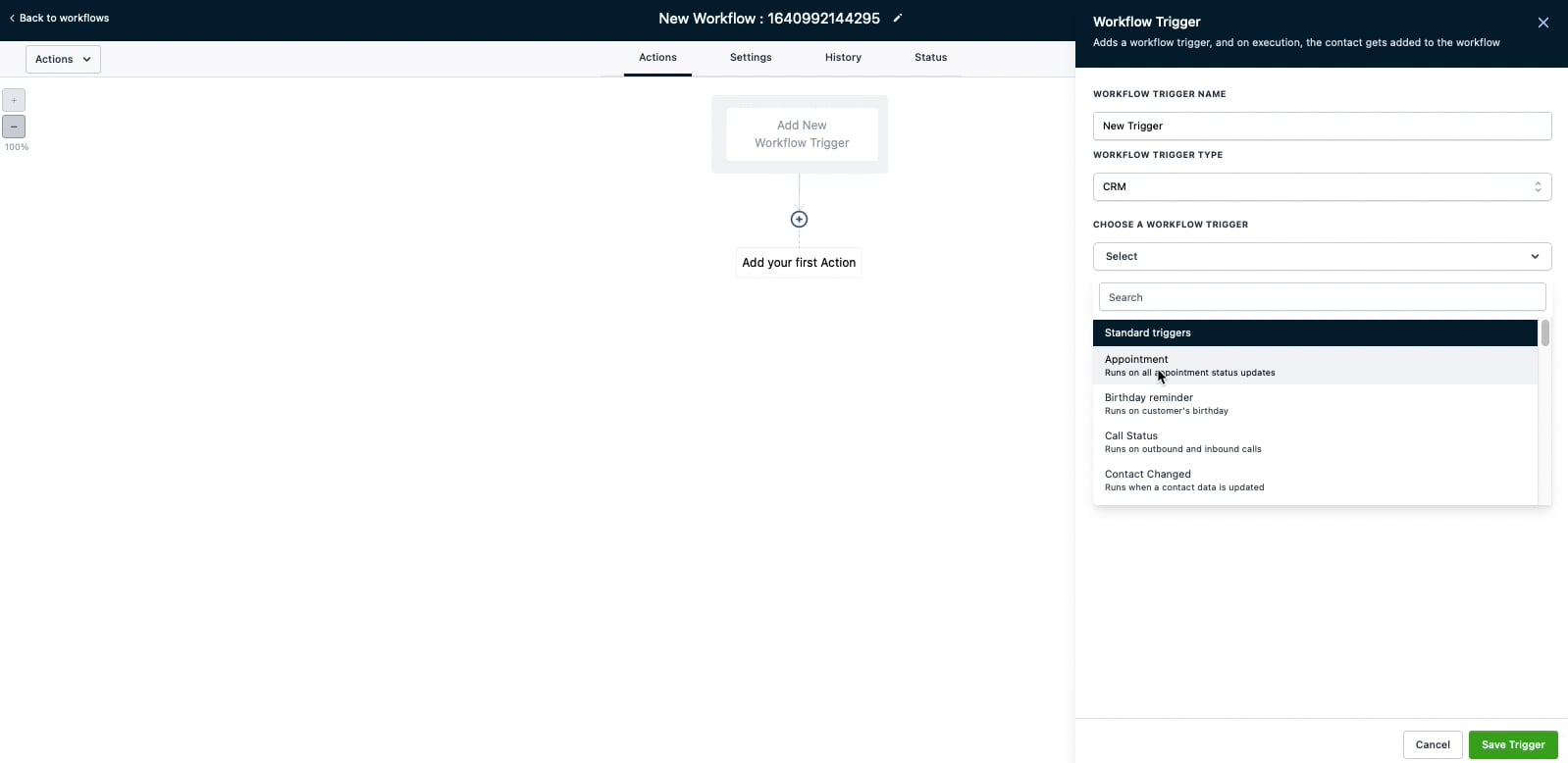Click the Save Trigger button
The width and height of the screenshot is (1568, 763).
pyautogui.click(x=1513, y=744)
